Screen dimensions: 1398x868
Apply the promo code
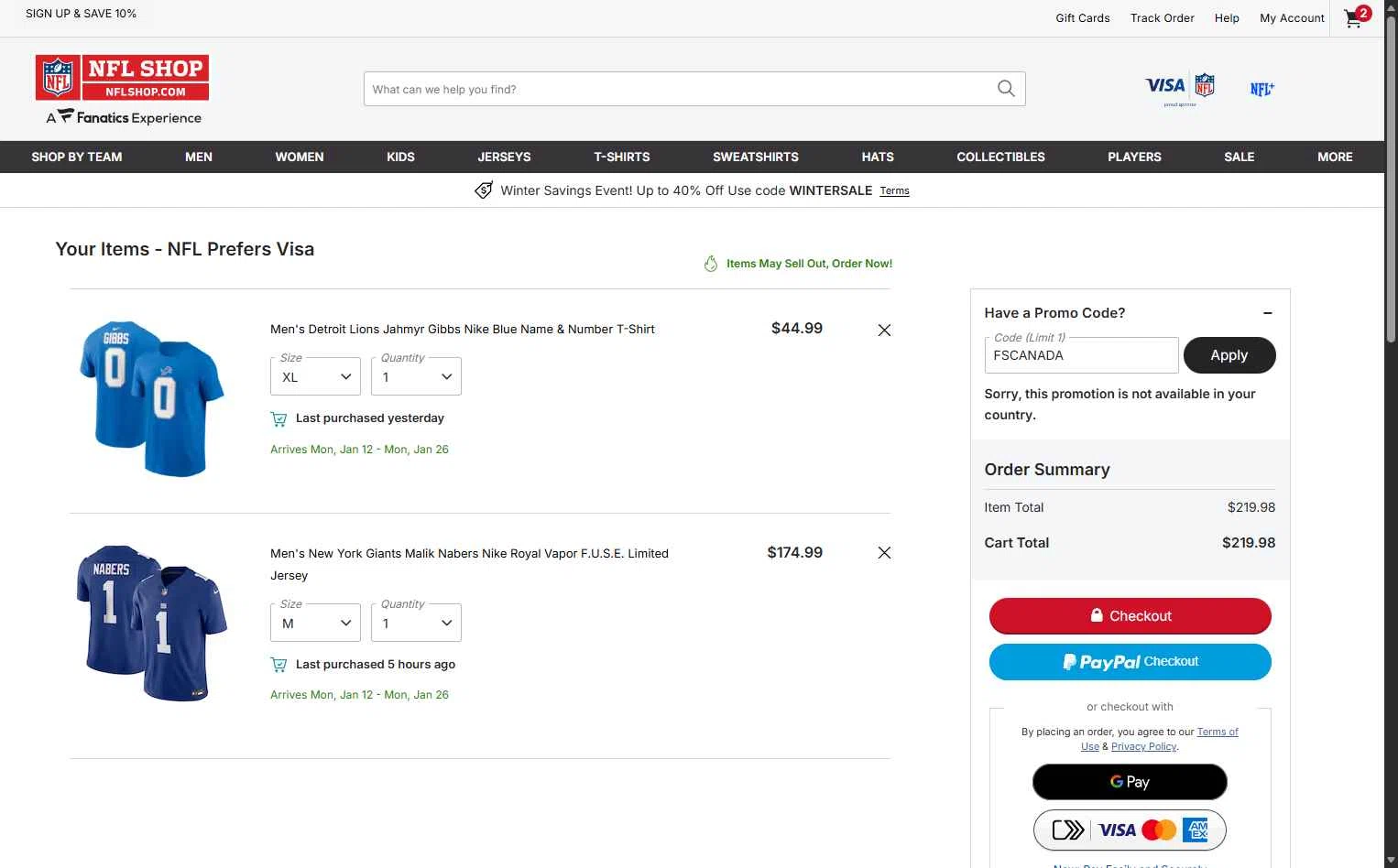pyautogui.click(x=1229, y=355)
